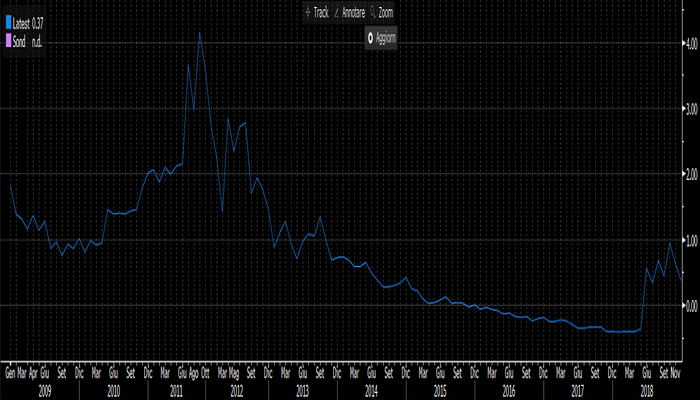Click the Gen month label at axis start
The height and width of the screenshot is (400, 700).
tap(10, 372)
